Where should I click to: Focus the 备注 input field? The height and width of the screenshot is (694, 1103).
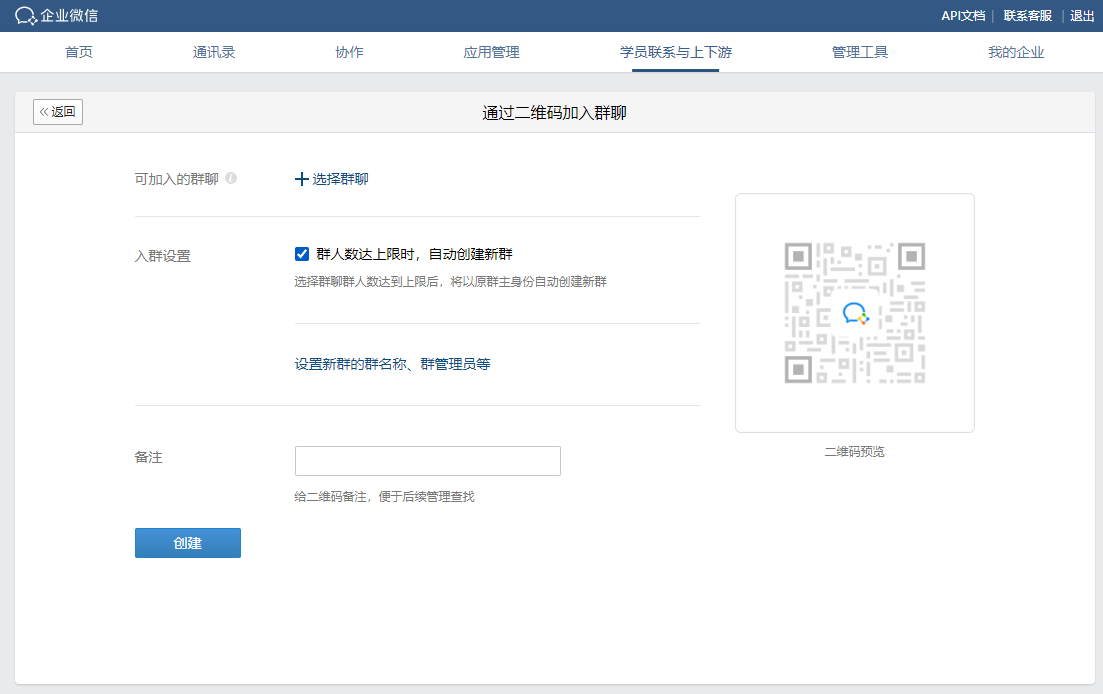click(x=428, y=461)
